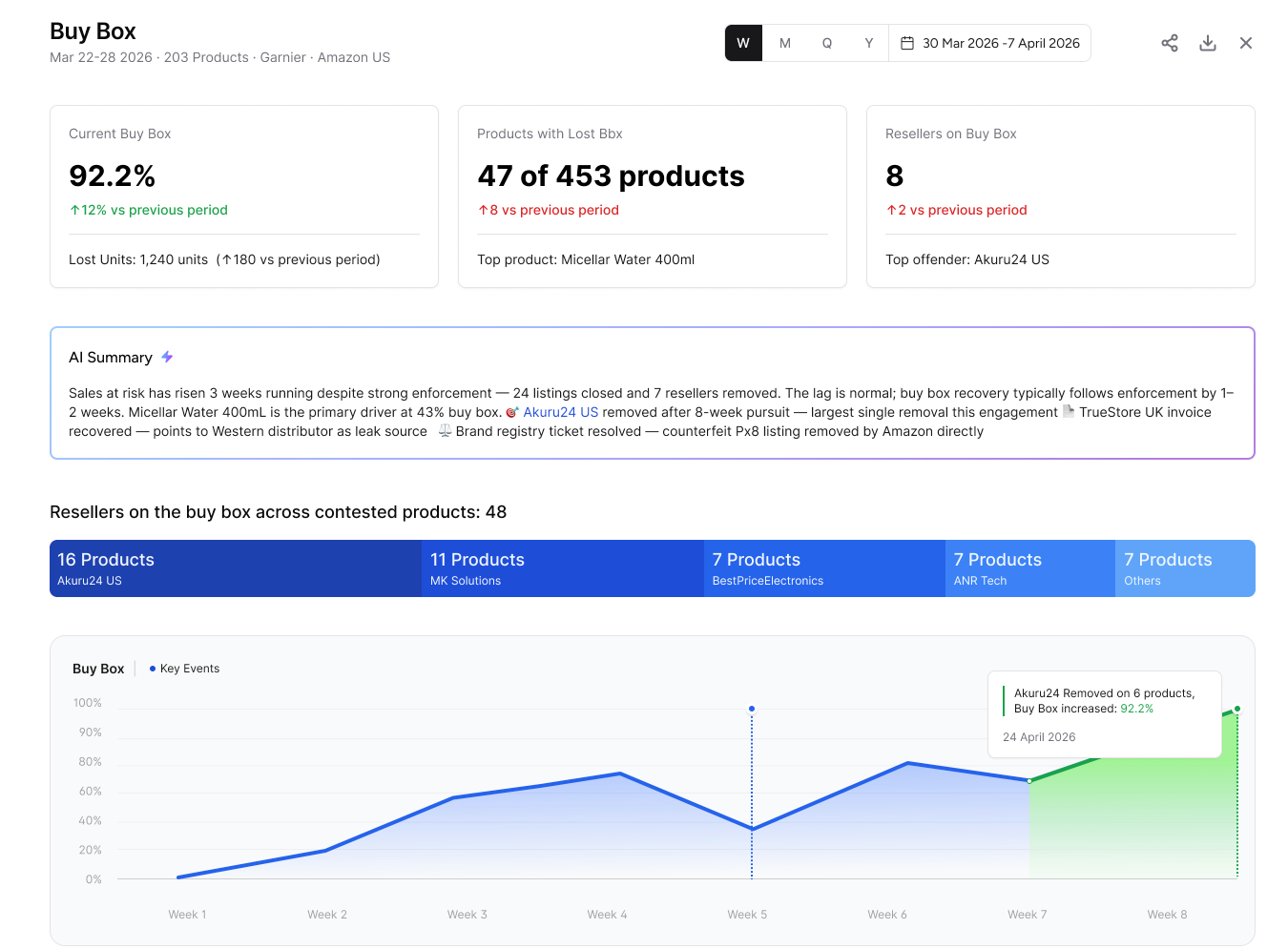Click the download report icon
Screen dimensions: 1288x949
(x=1208, y=43)
